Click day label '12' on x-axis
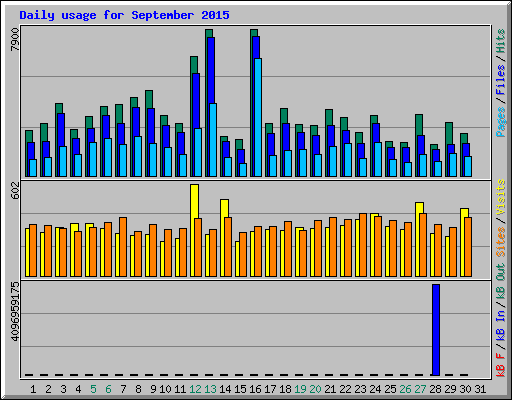512x400 pixels. point(195,389)
